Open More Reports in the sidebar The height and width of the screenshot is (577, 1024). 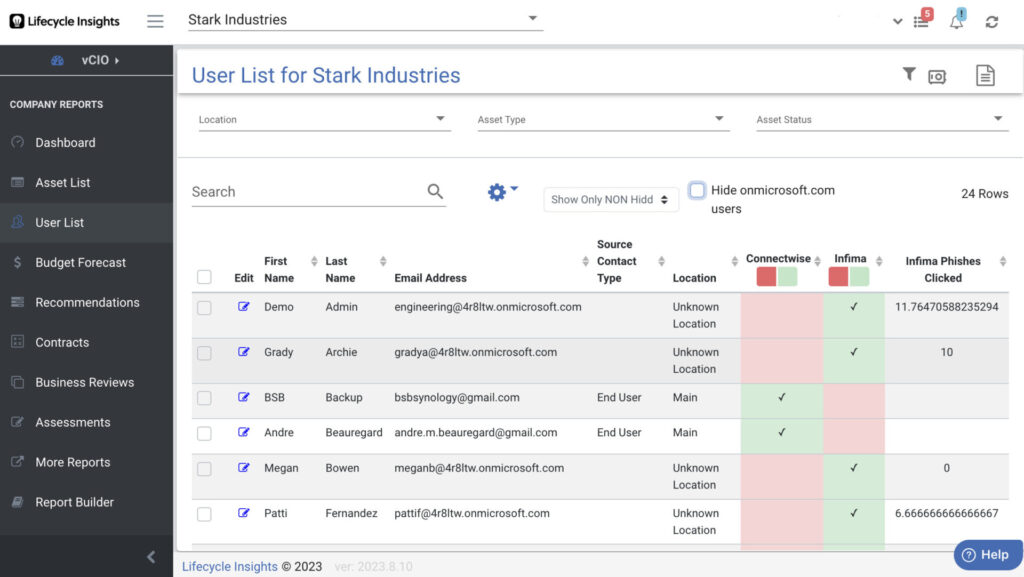pyautogui.click(x=86, y=462)
